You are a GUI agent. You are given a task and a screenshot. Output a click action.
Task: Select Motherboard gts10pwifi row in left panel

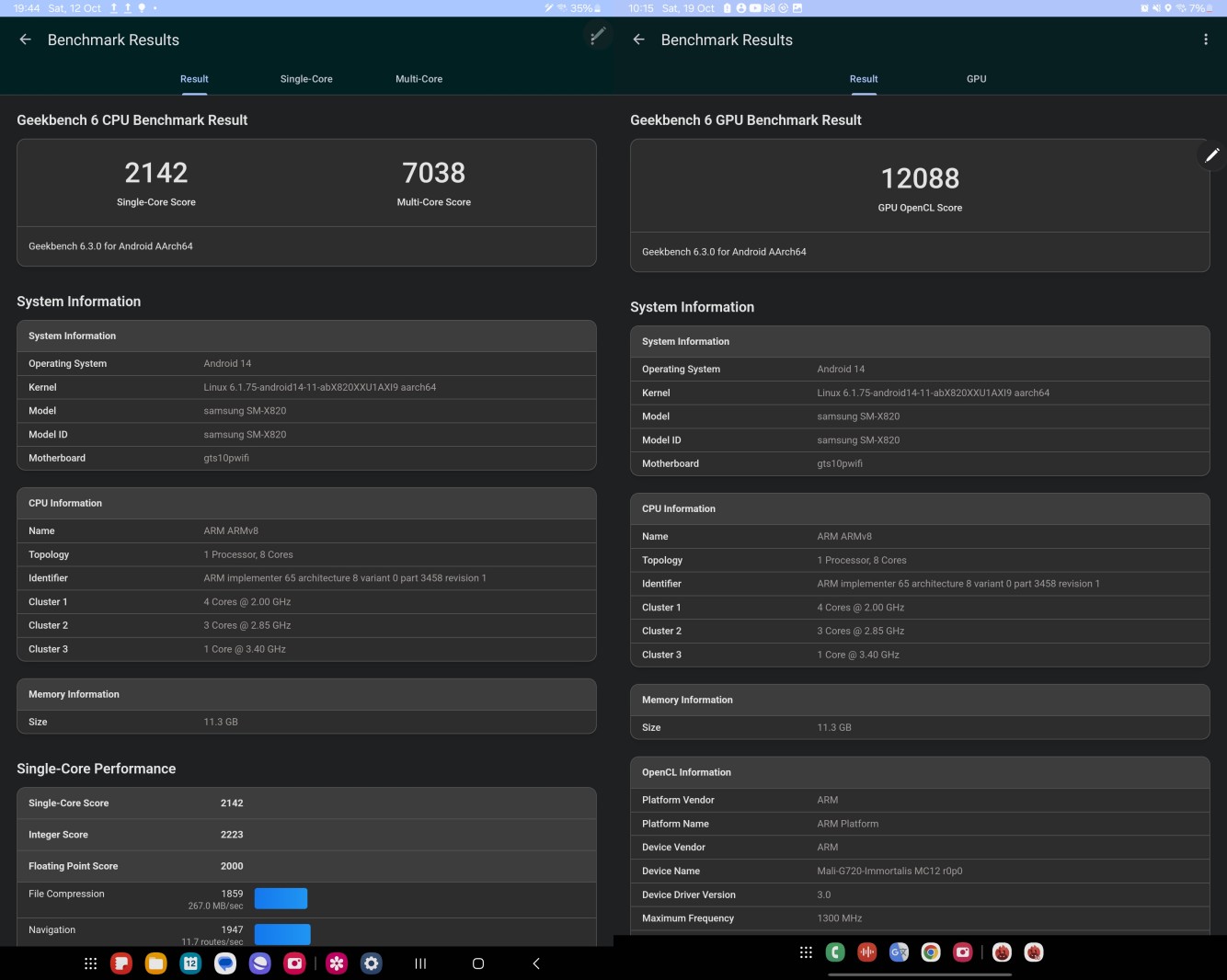click(x=306, y=458)
